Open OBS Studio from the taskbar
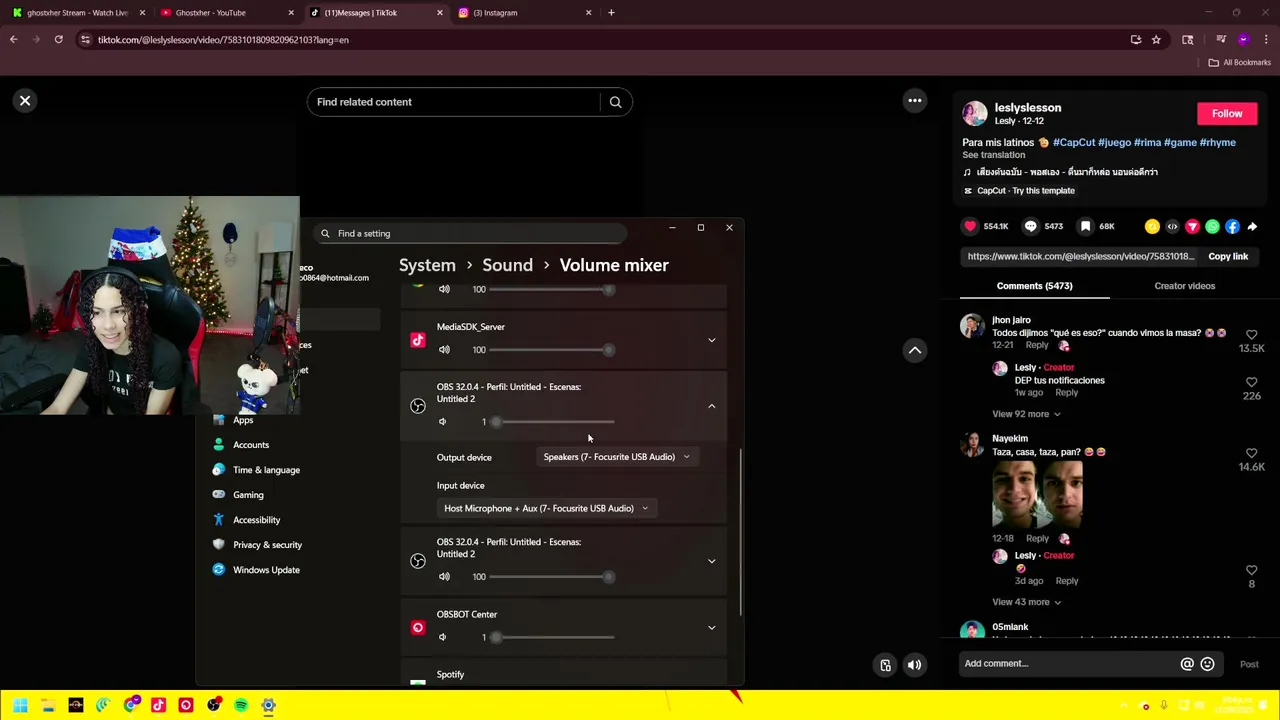 [x=213, y=705]
